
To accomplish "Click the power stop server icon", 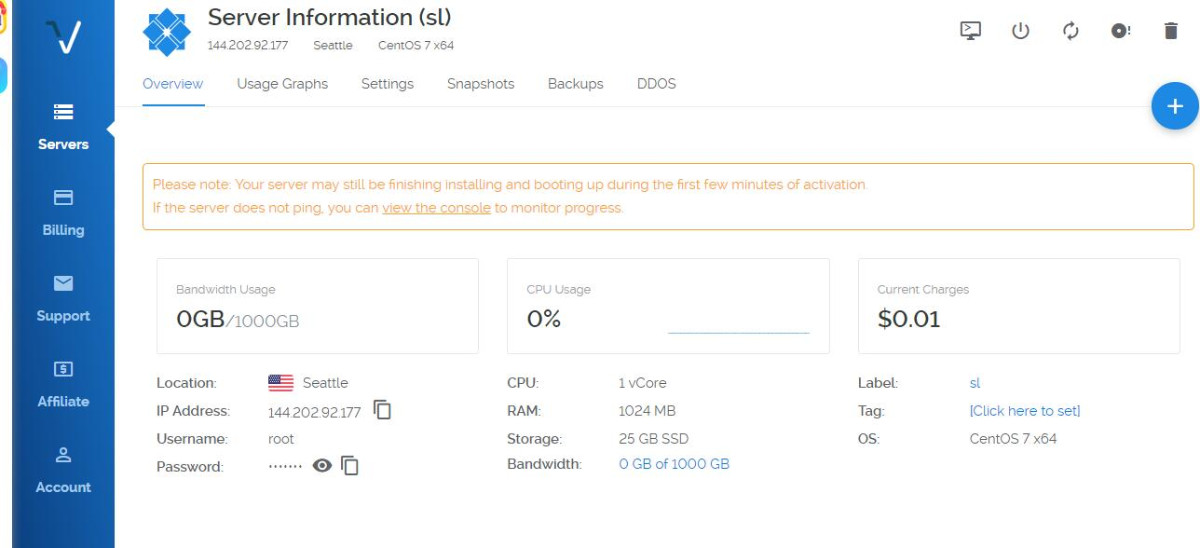I will point(1020,31).
